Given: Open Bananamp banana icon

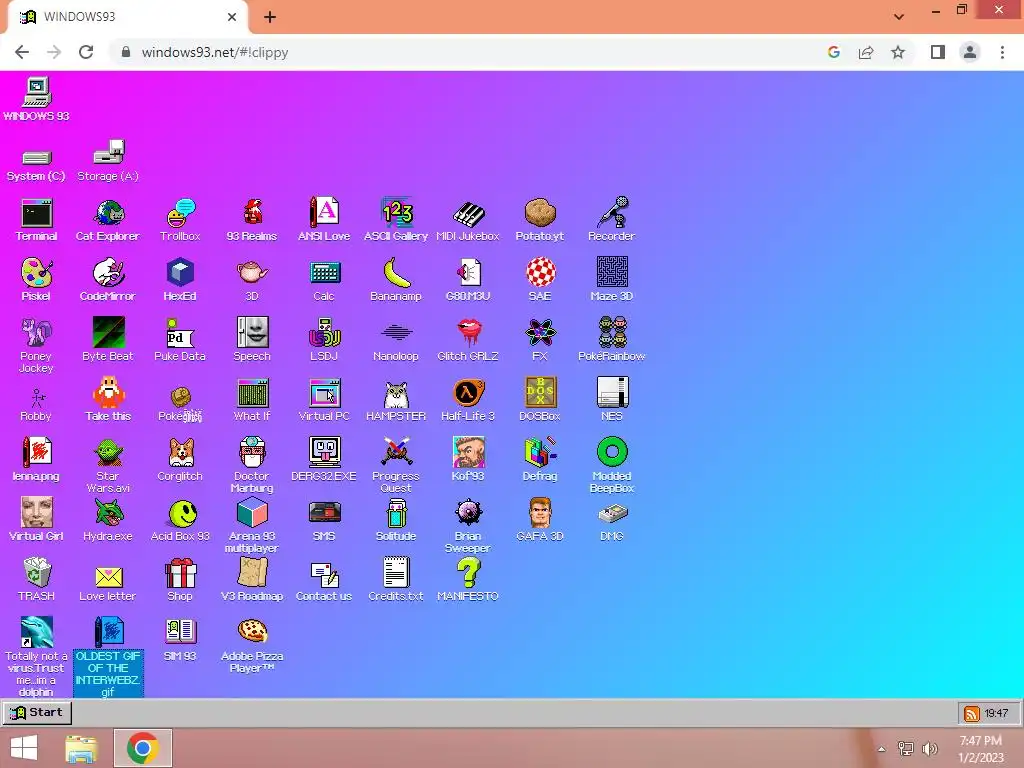Looking at the screenshot, I should [396, 273].
